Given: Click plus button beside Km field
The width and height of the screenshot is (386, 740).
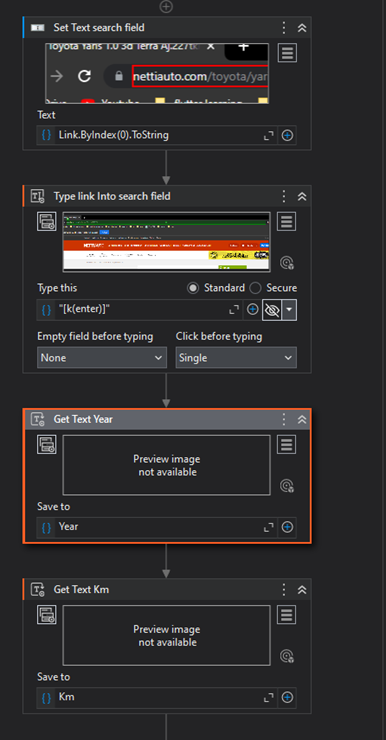Looking at the screenshot, I should [x=287, y=698].
